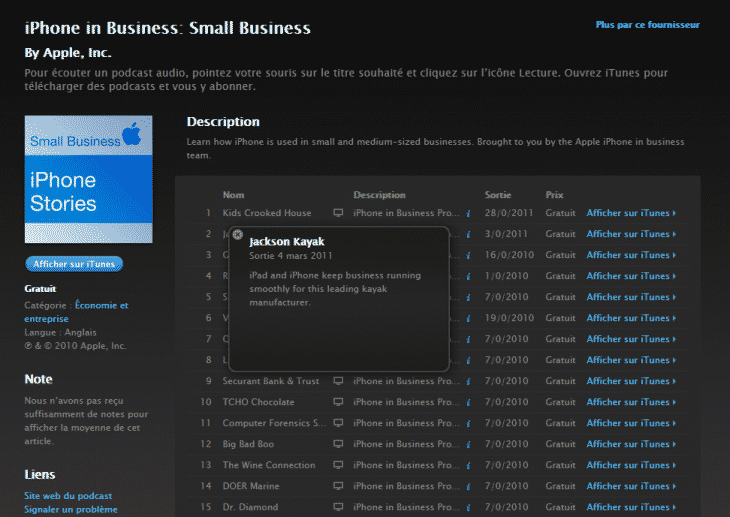Click Afficher sur iTunes for Kids Crooked House
This screenshot has height=517, width=730.
(x=631, y=213)
